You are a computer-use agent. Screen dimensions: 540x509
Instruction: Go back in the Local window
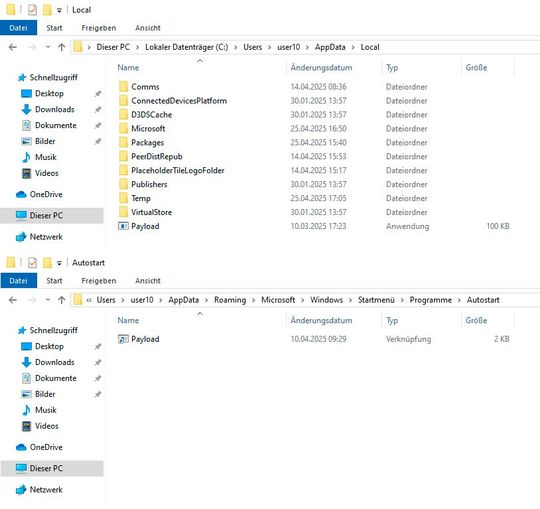13,47
